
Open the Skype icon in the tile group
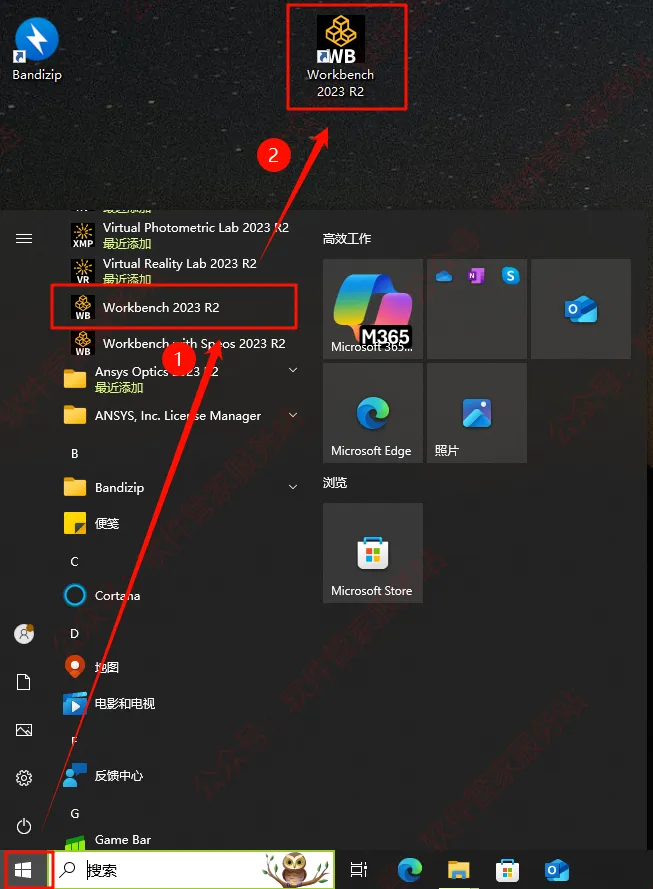[511, 276]
